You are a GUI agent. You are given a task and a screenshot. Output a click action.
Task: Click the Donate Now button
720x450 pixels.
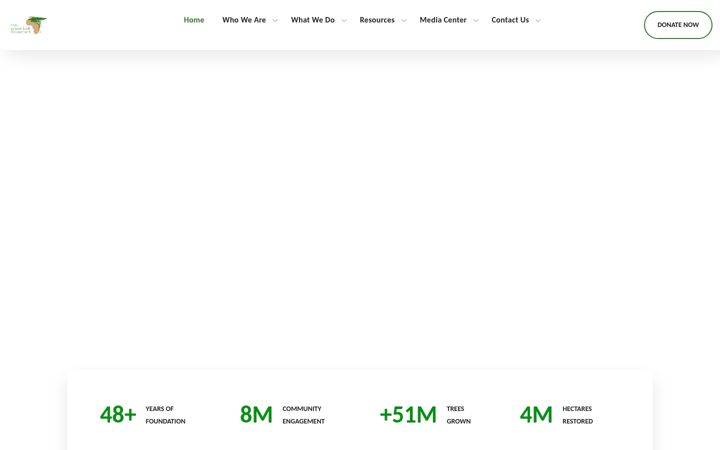click(678, 25)
